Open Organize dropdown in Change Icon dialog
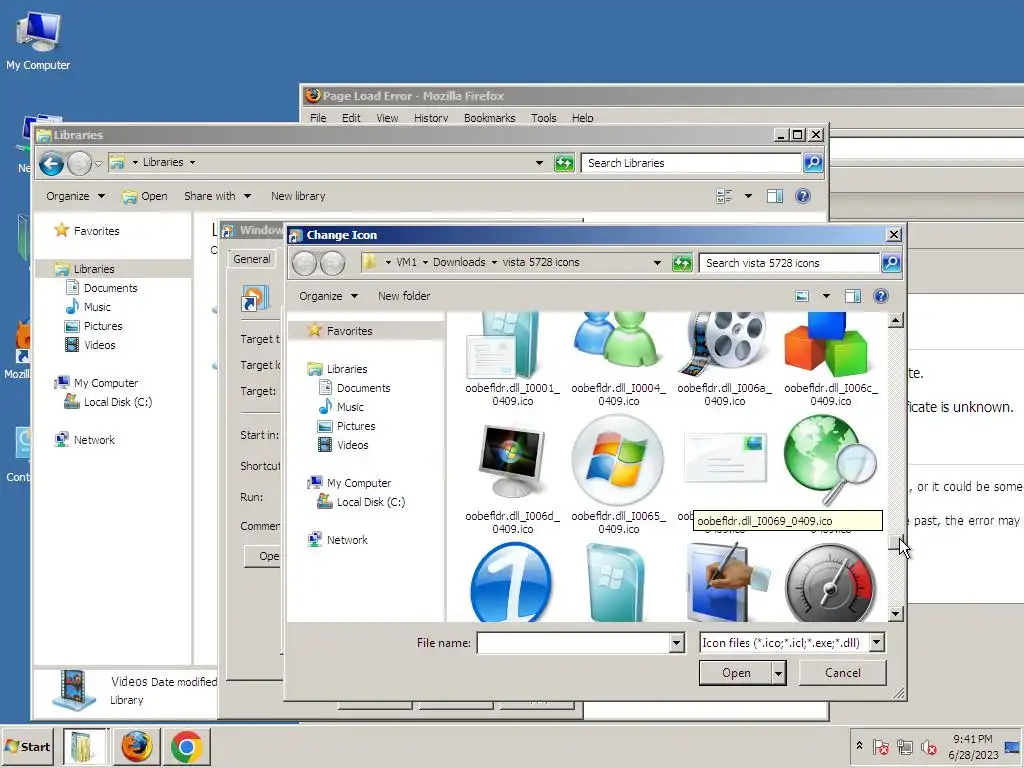Viewport: 1024px width, 768px height. coord(328,296)
